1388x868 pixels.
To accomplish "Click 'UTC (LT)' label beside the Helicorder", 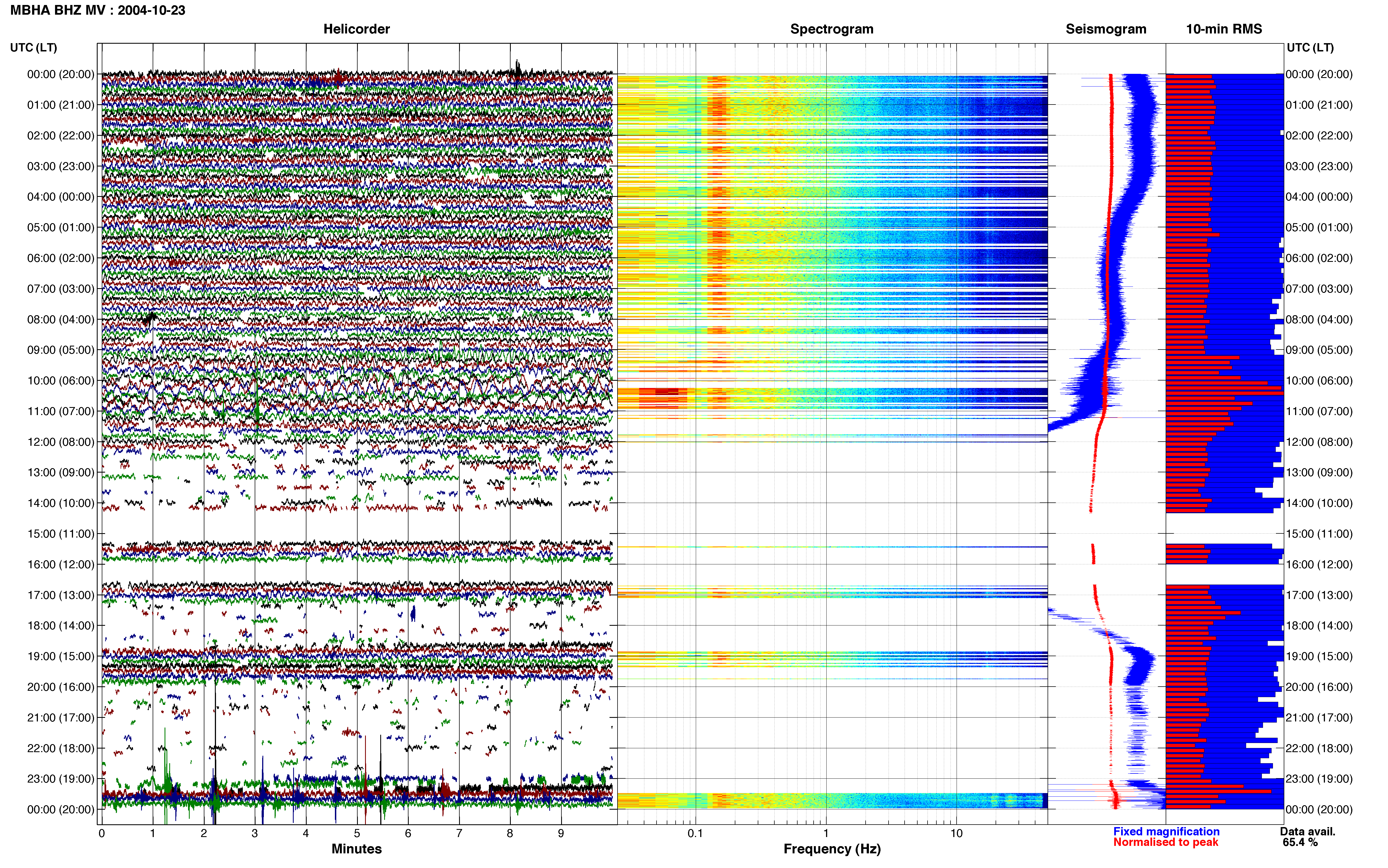I will (33, 48).
